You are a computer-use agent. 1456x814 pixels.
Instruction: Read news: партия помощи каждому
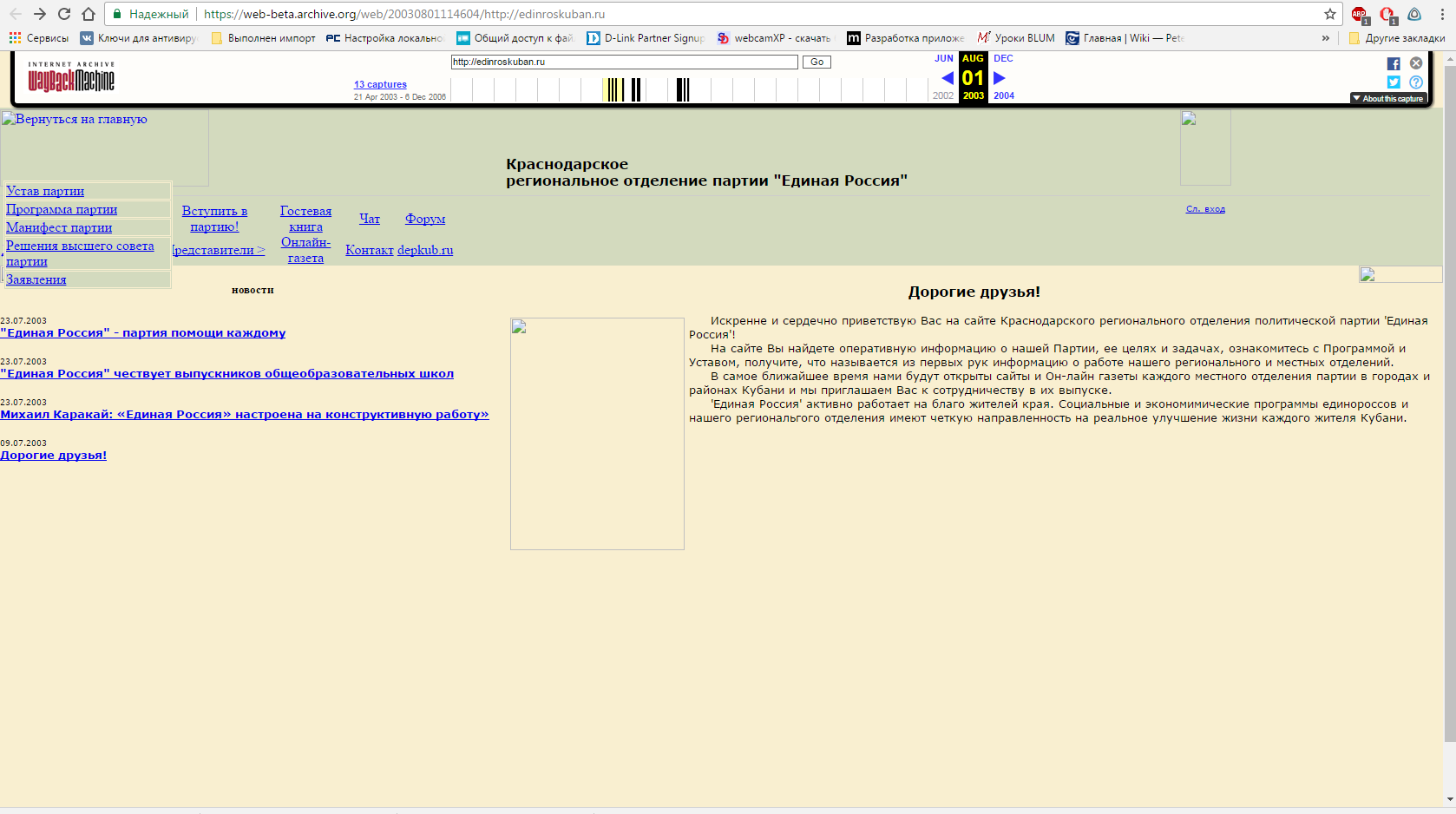tap(143, 333)
